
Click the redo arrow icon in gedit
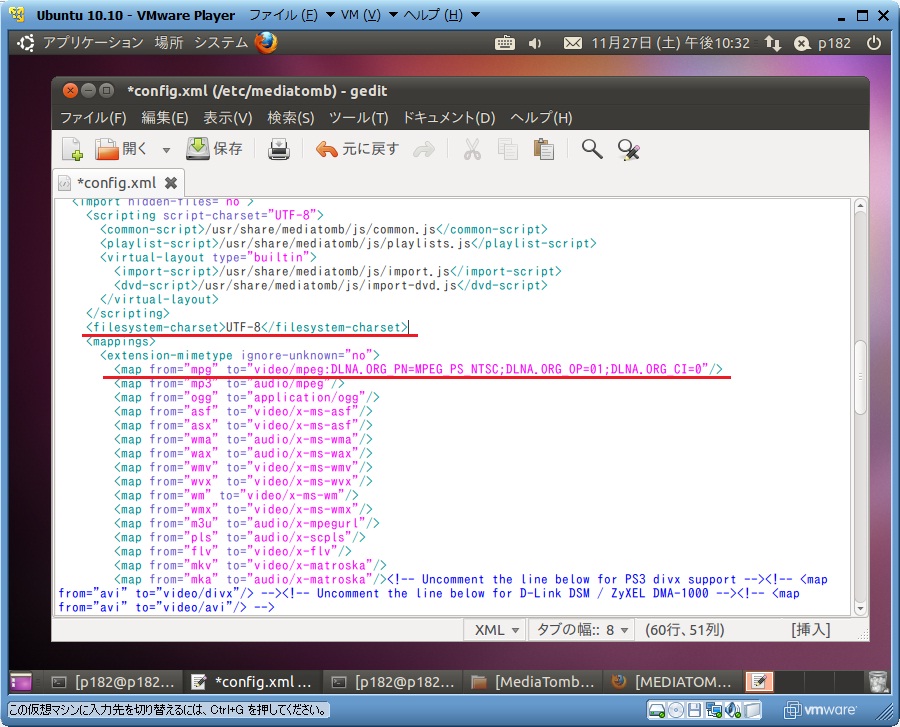(x=424, y=150)
